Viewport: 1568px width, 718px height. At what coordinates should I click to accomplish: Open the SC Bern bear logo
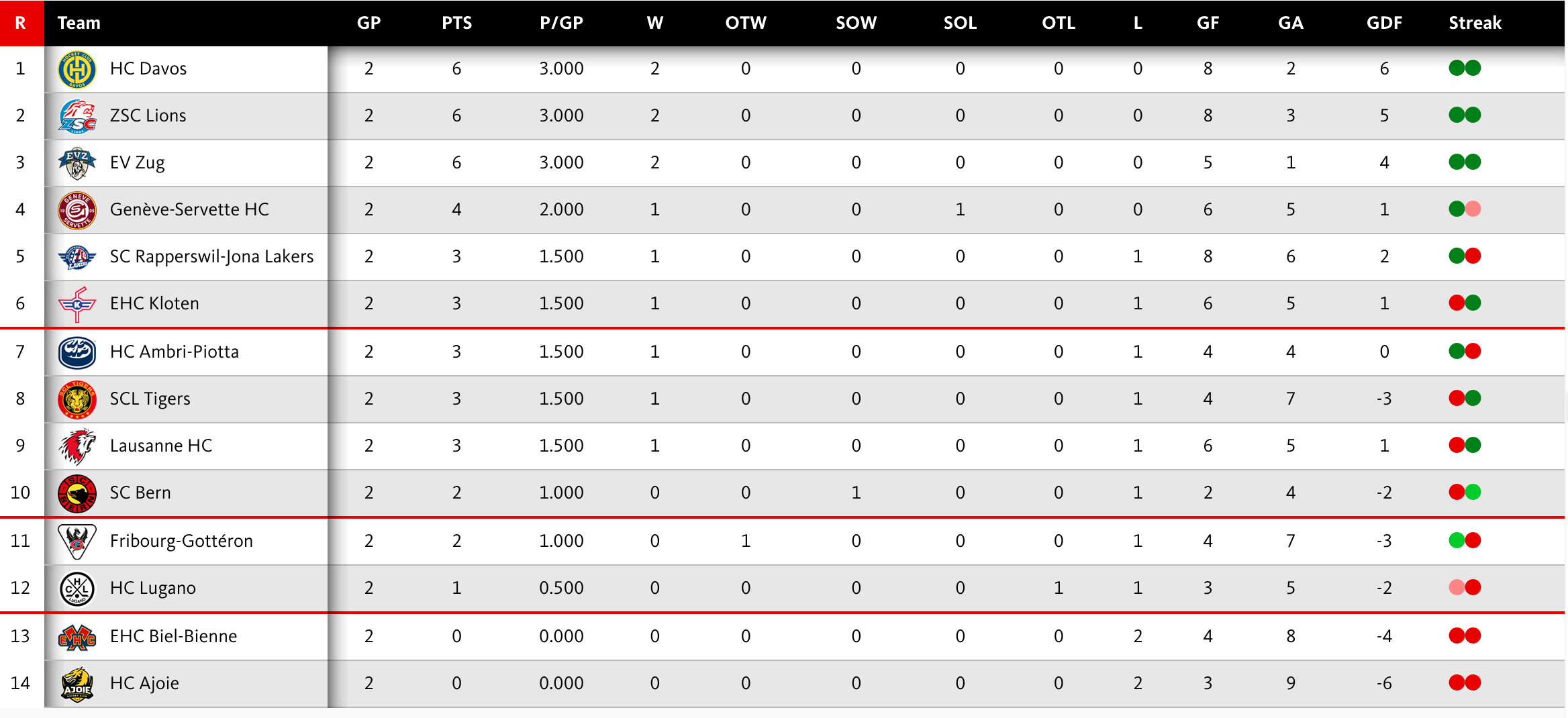click(77, 493)
